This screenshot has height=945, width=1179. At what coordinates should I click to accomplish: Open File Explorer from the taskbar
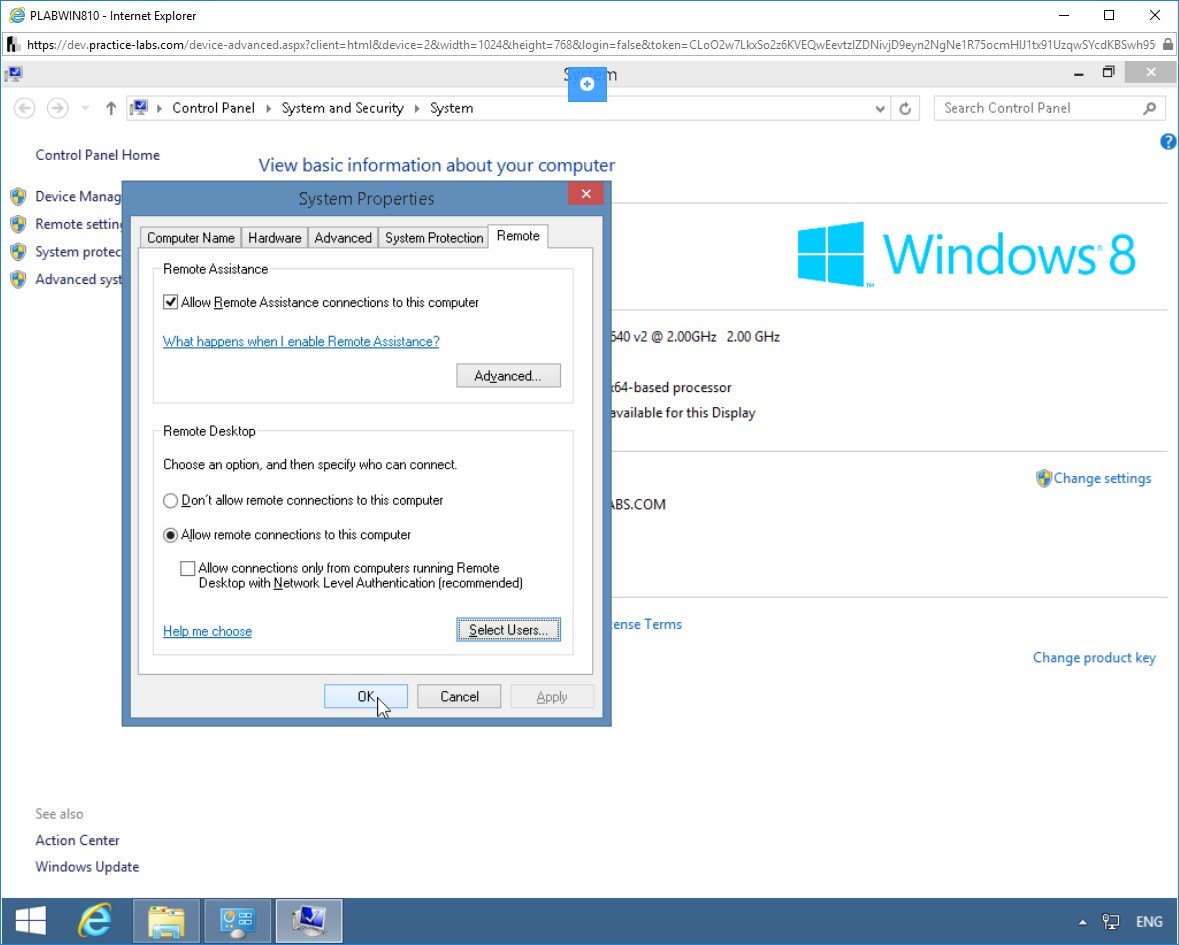[x=166, y=920]
